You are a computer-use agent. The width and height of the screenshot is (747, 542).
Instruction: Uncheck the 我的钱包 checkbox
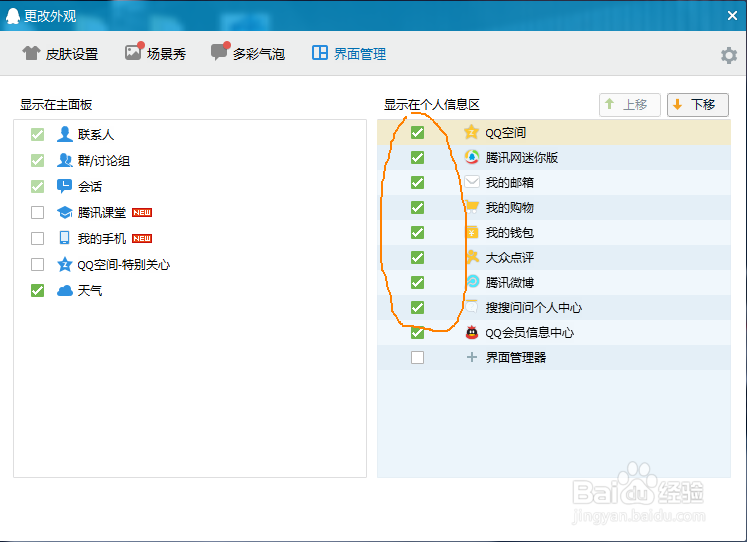click(x=417, y=232)
